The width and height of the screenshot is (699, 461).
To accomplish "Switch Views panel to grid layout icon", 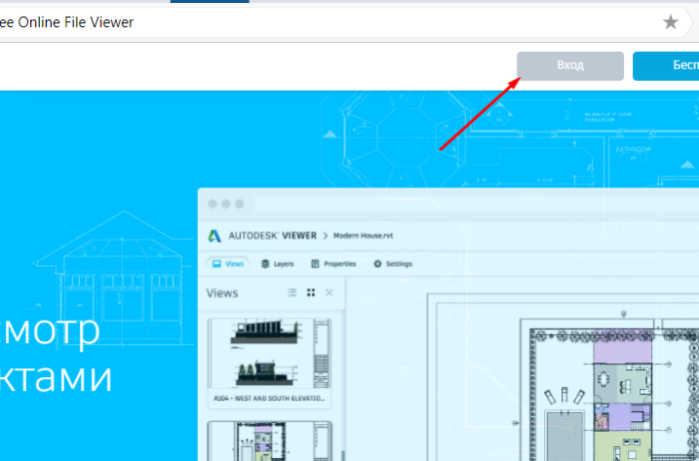I will point(311,292).
